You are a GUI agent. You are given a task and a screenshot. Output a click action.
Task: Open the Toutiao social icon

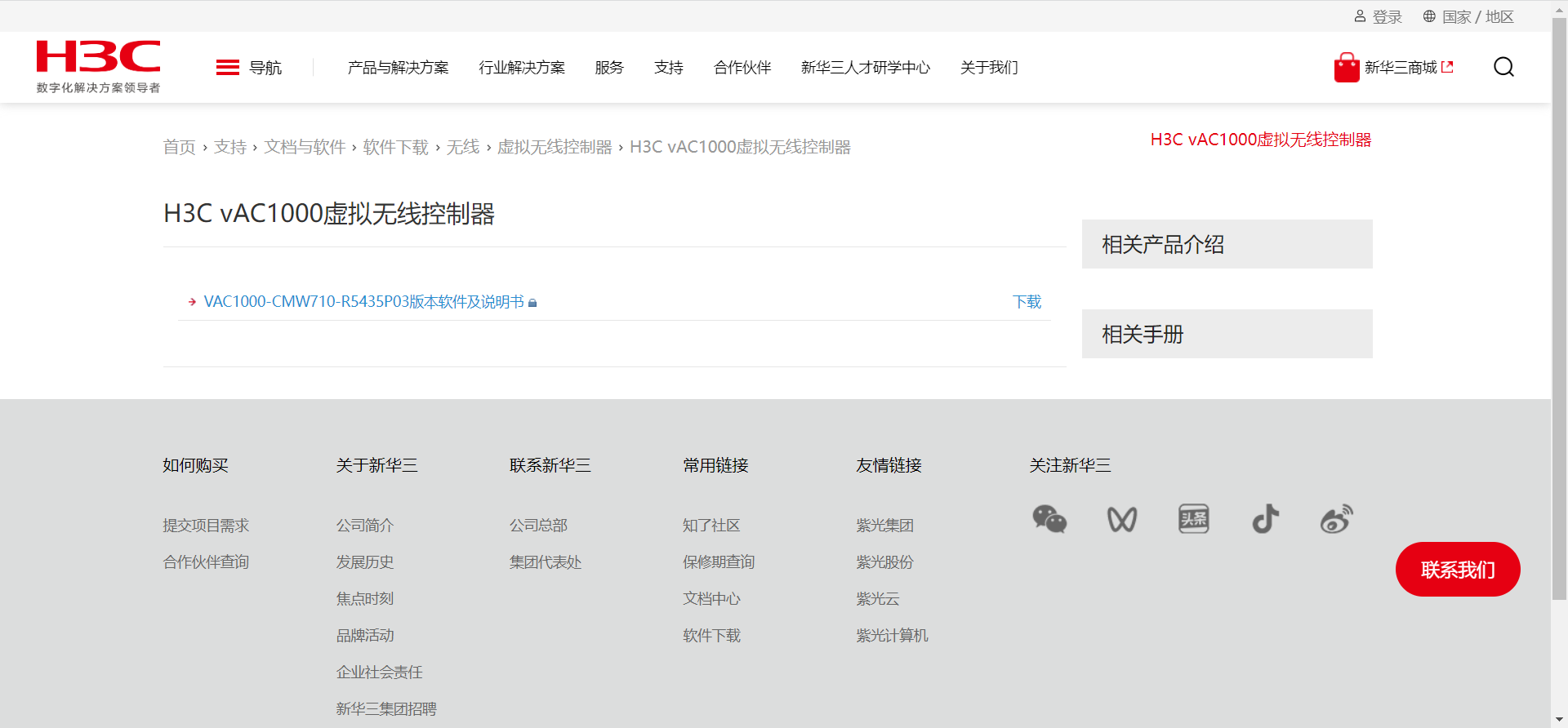[1193, 519]
